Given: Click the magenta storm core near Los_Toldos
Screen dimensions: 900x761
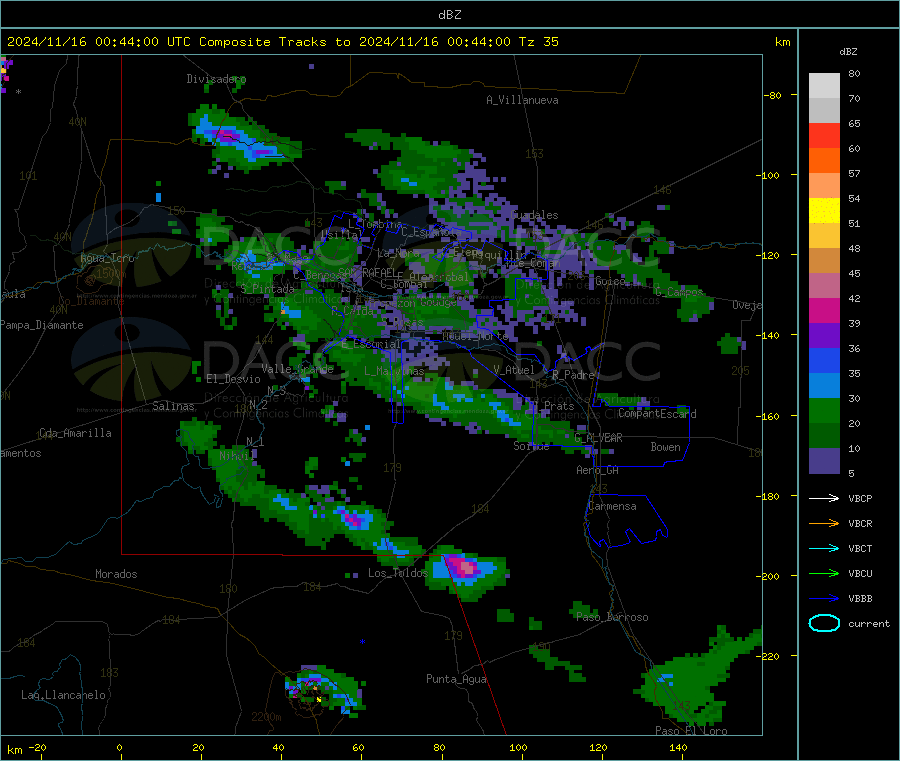Looking at the screenshot, I should point(465,568).
